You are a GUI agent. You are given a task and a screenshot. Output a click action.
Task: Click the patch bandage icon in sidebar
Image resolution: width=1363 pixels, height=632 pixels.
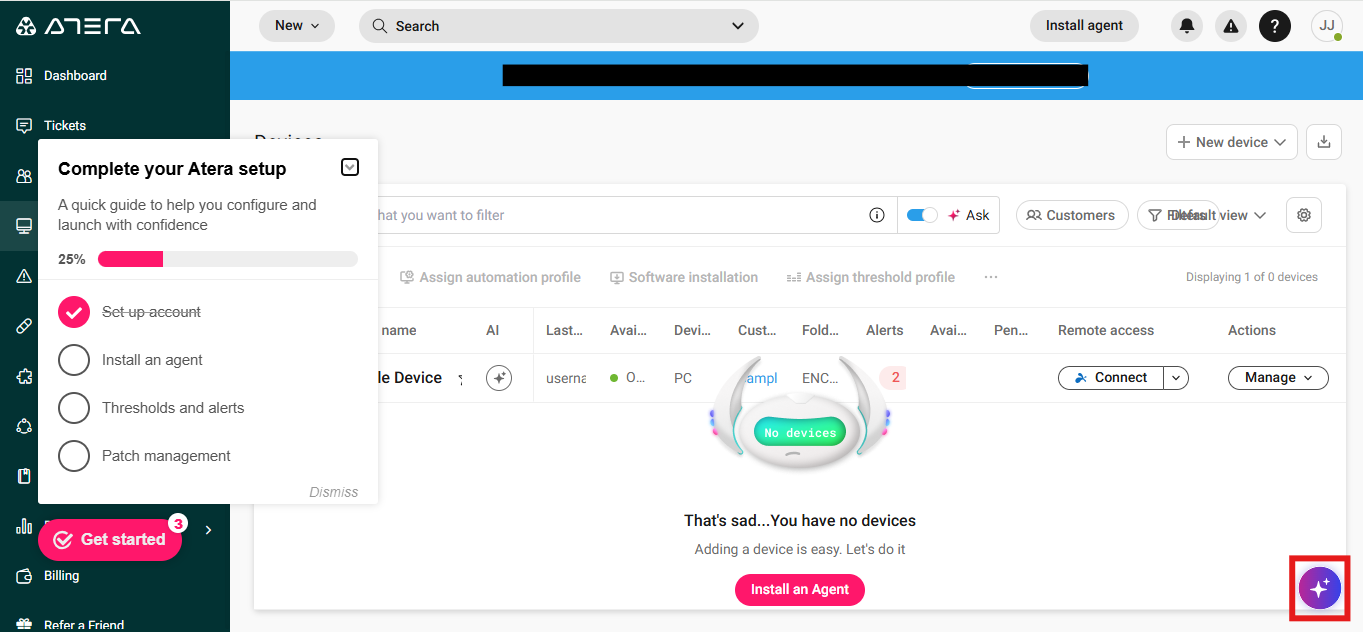(x=25, y=326)
